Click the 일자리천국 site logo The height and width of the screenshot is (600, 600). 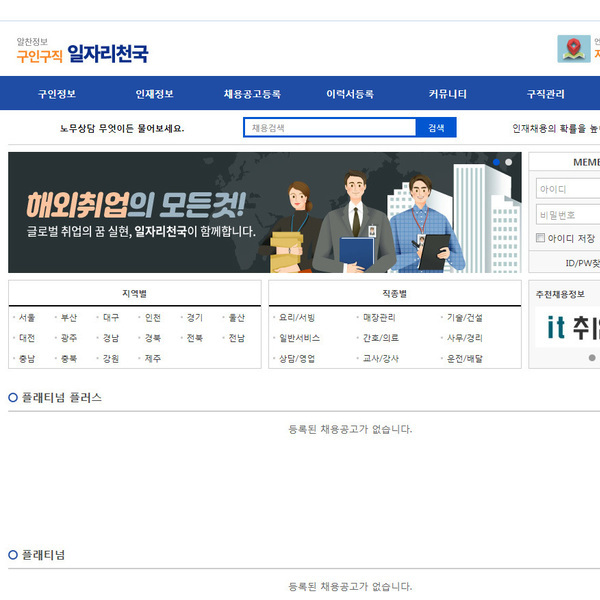coord(82,51)
